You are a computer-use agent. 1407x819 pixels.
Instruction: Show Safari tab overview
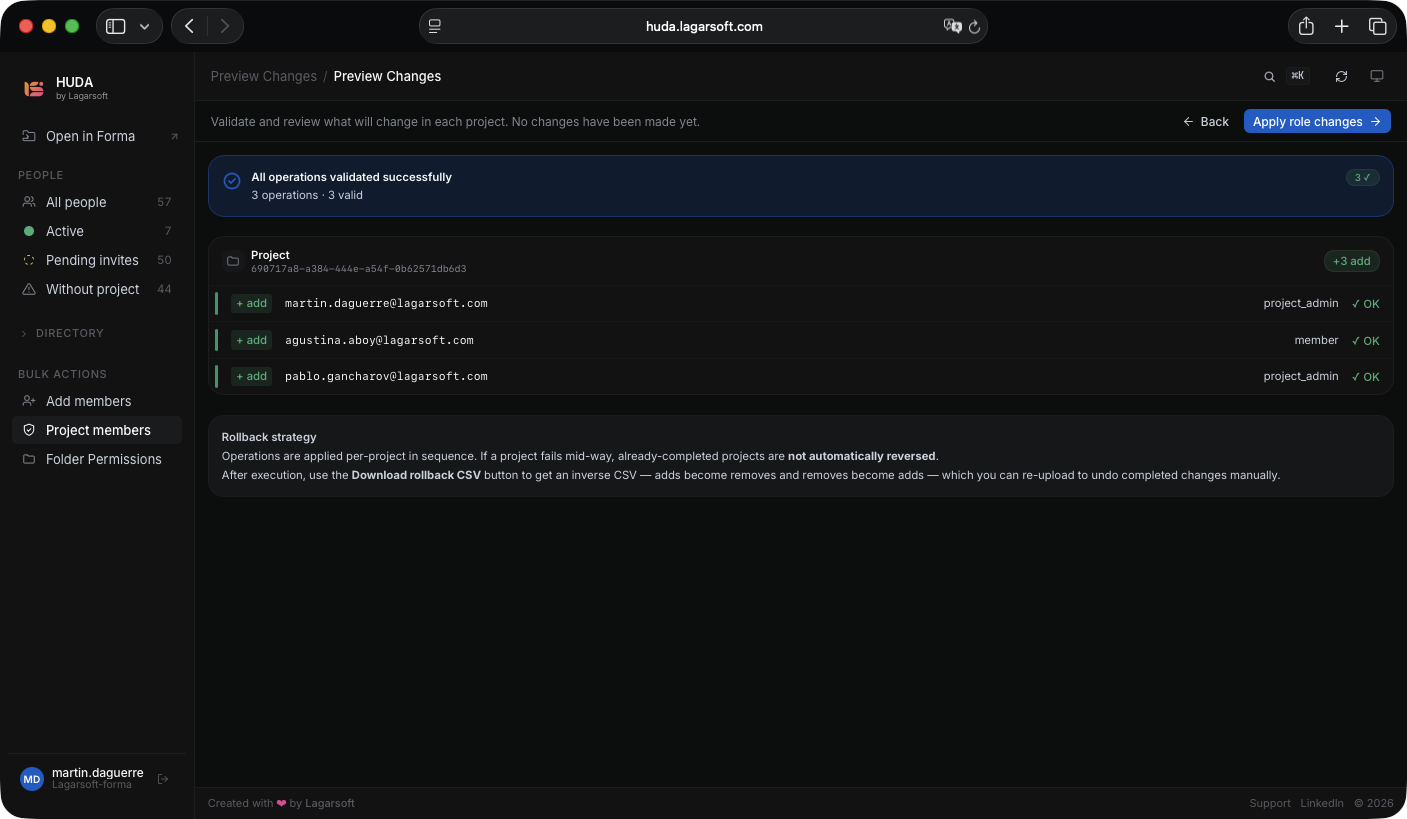click(1378, 26)
